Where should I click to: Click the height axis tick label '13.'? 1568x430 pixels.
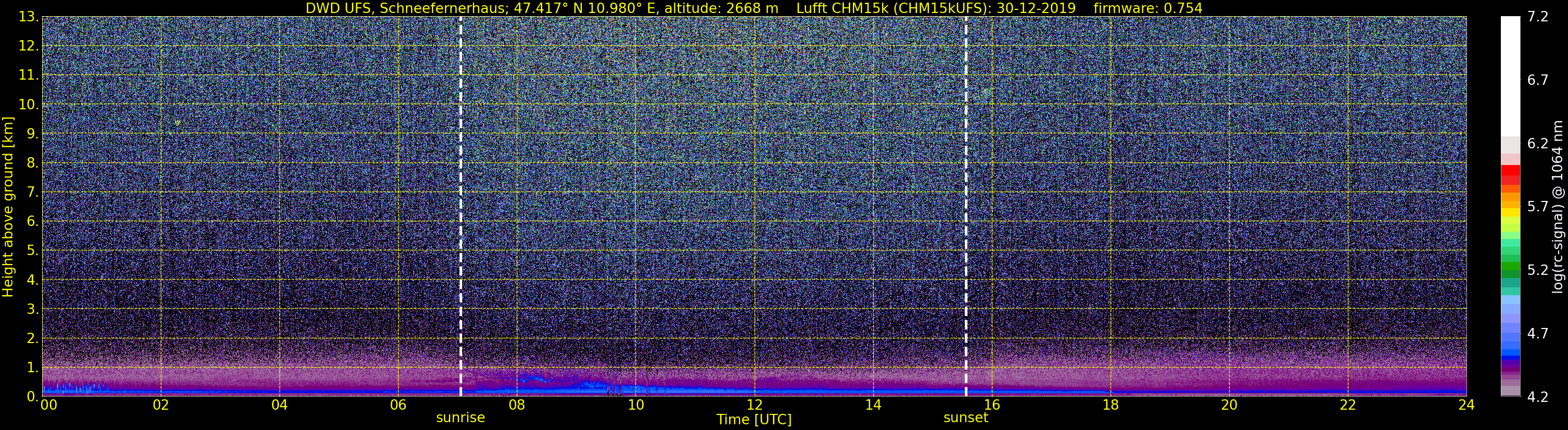(x=29, y=17)
